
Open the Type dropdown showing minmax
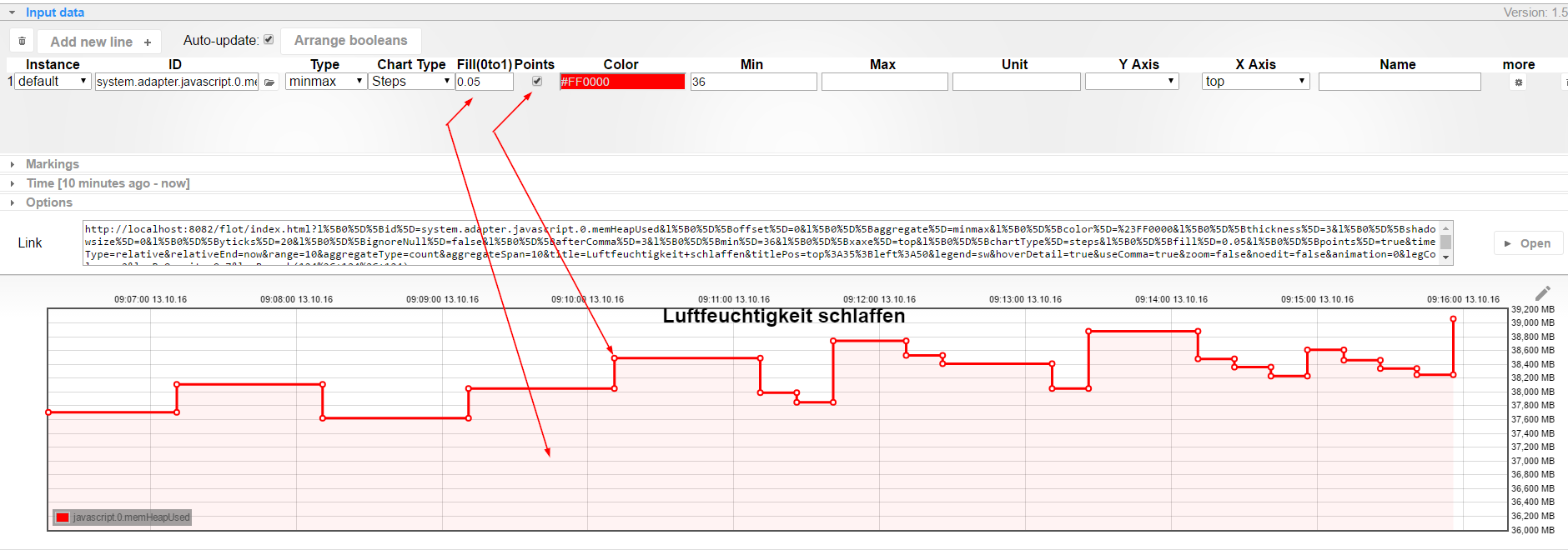326,82
